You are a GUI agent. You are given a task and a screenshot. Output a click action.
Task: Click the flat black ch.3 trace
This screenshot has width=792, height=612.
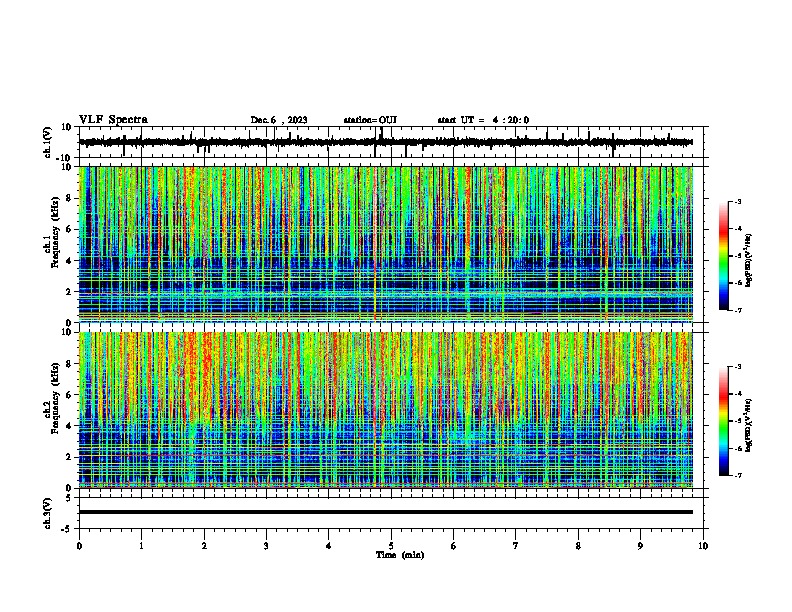[386, 512]
